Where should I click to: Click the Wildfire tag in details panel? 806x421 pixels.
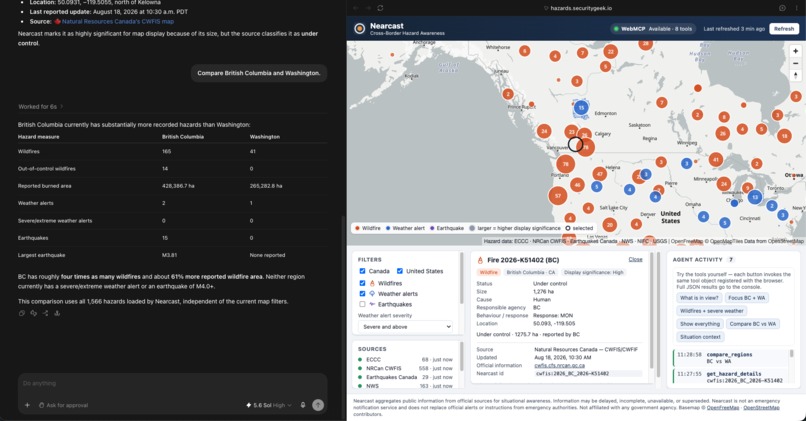coord(488,272)
